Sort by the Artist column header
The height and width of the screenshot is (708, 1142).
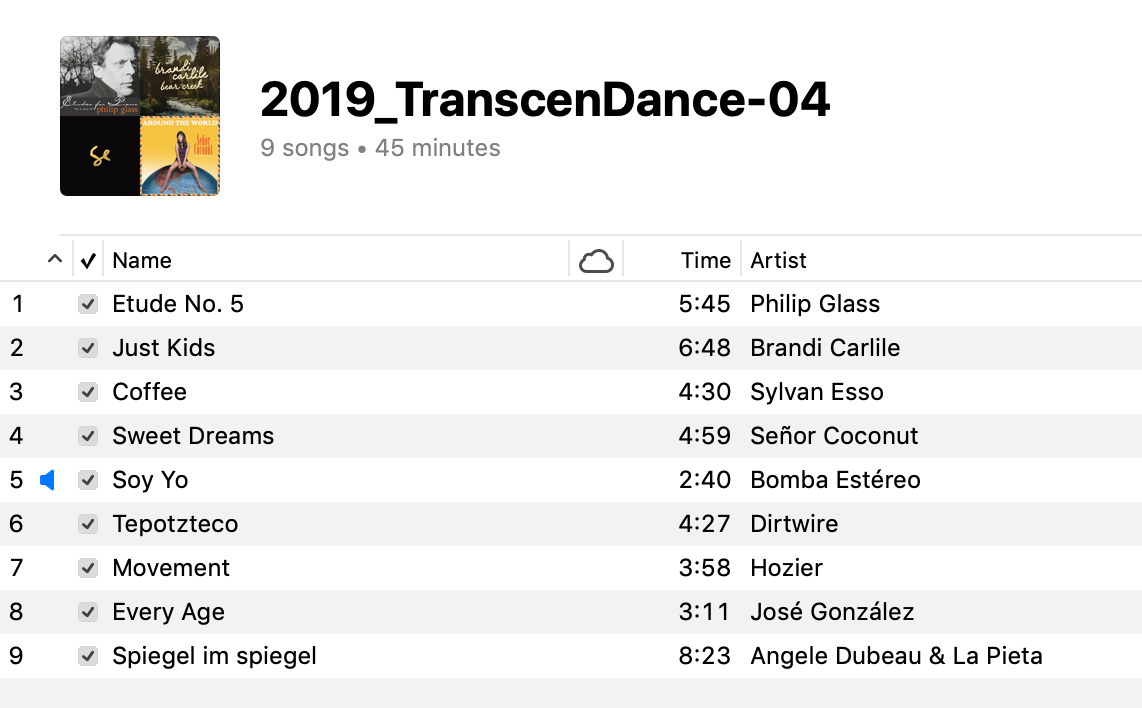point(779,261)
